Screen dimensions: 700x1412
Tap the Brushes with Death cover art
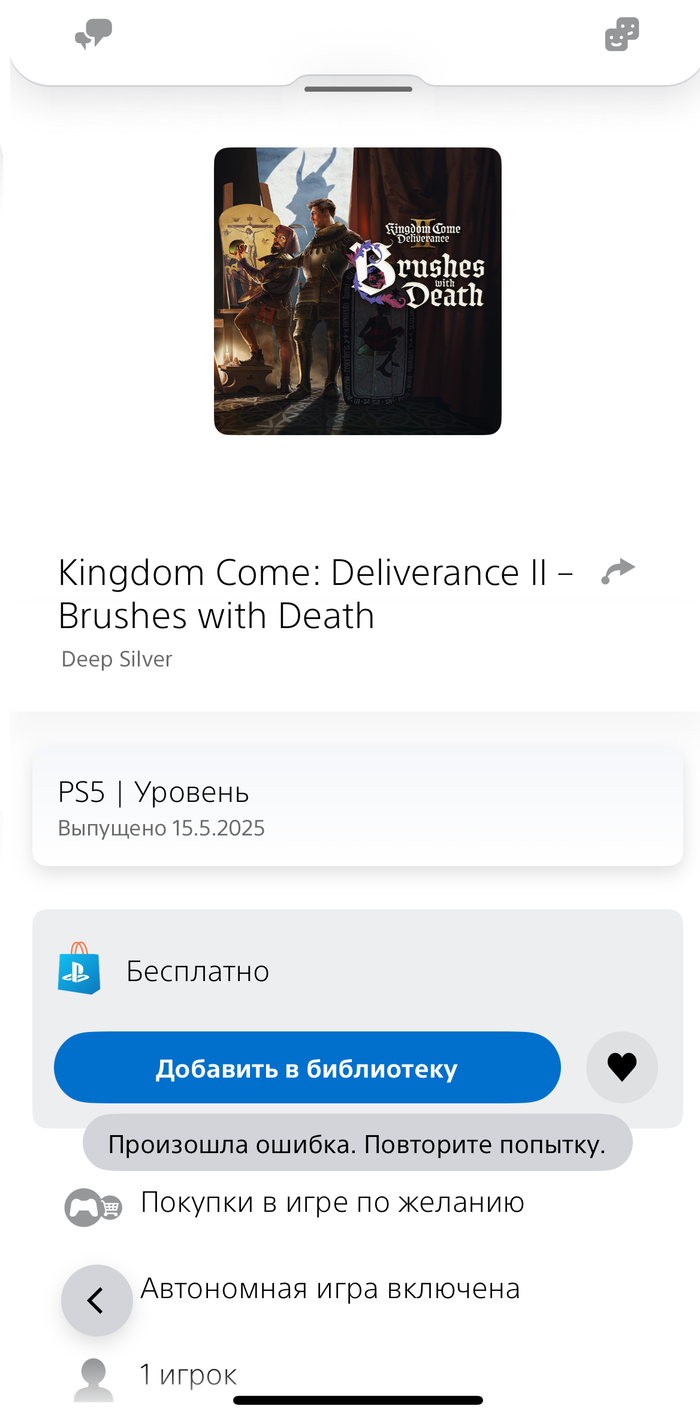coord(357,291)
